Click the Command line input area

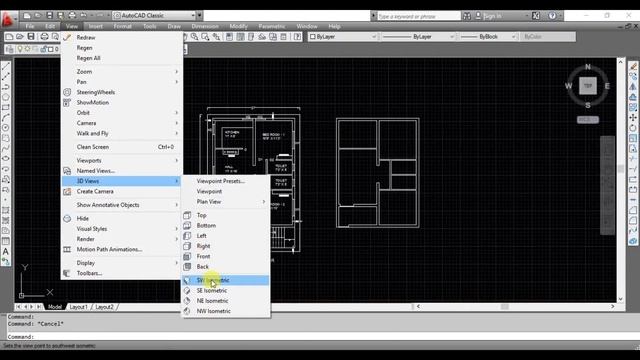(322, 337)
